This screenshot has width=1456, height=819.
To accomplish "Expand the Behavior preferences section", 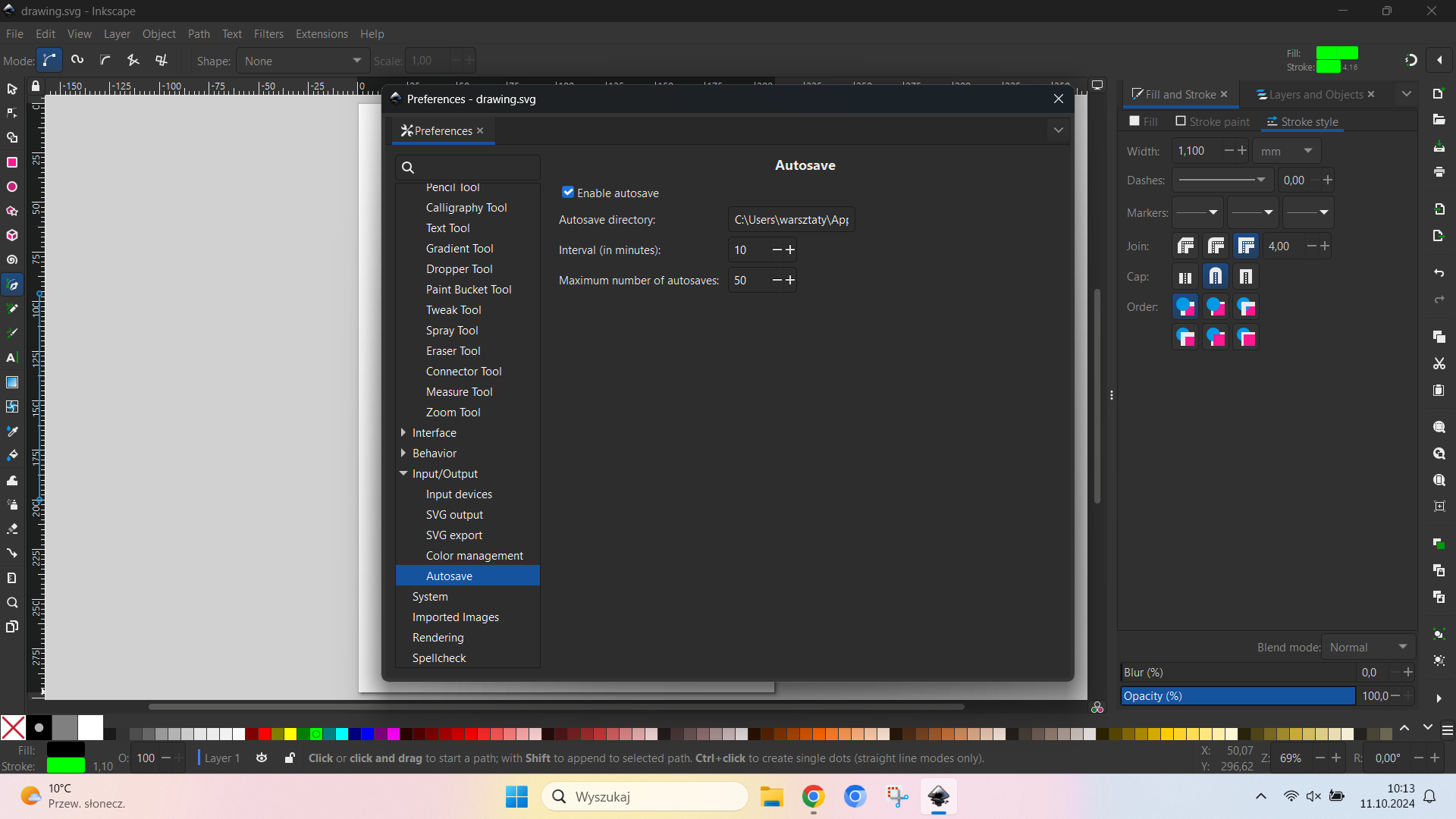I will pyautogui.click(x=403, y=453).
